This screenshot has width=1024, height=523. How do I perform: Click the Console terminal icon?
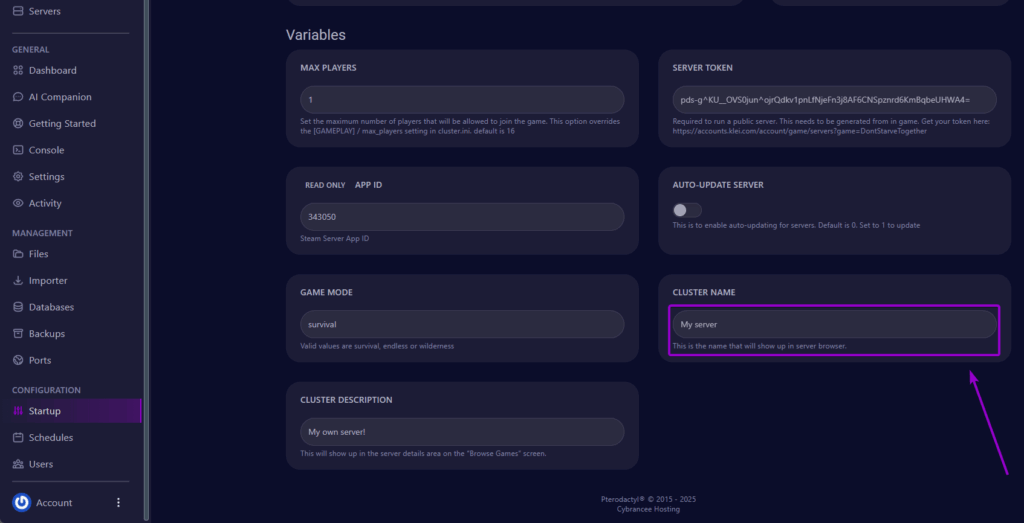(18, 150)
